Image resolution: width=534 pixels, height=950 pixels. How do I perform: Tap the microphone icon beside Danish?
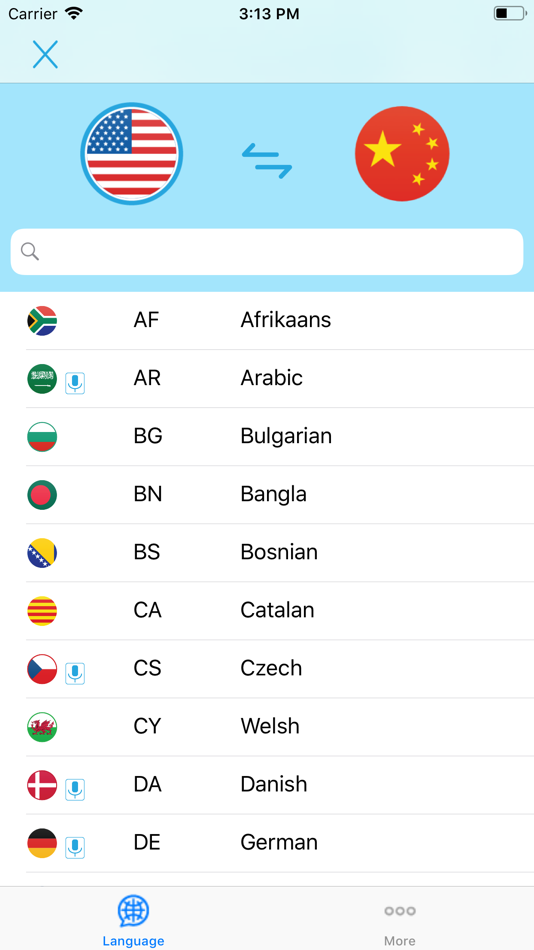click(75, 789)
